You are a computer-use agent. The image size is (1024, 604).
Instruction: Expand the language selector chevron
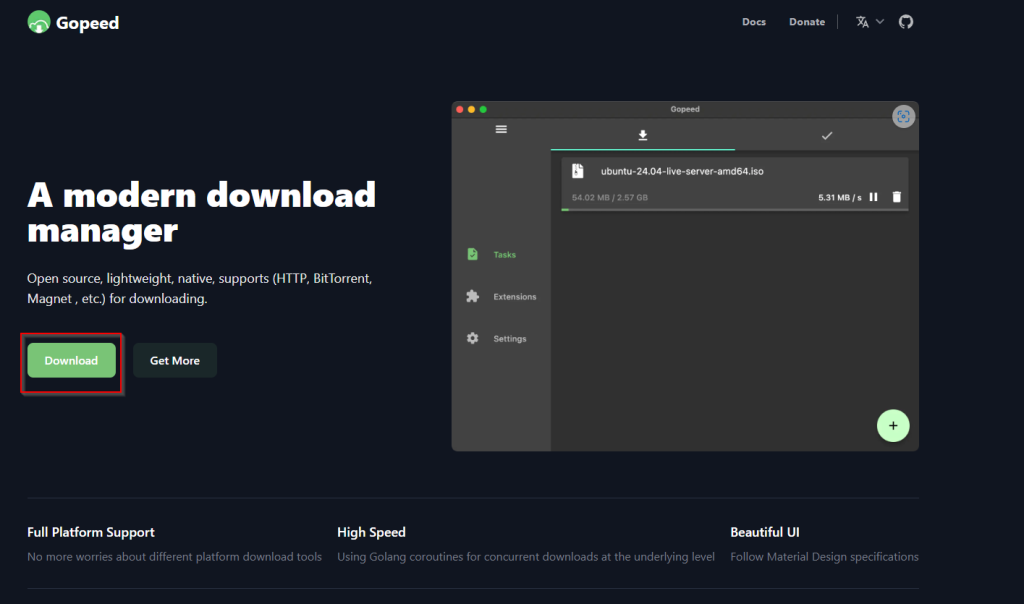880,22
